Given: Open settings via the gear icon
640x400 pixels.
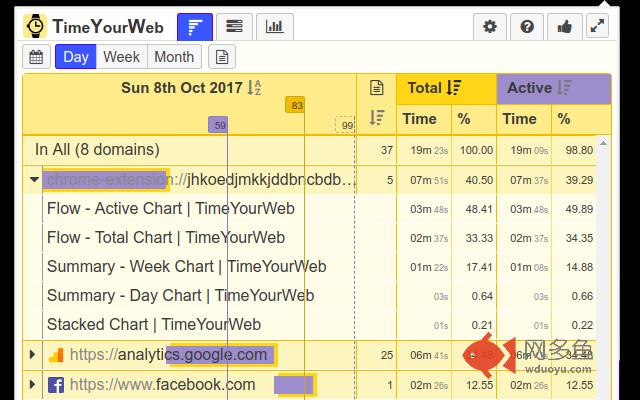Looking at the screenshot, I should 490,27.
